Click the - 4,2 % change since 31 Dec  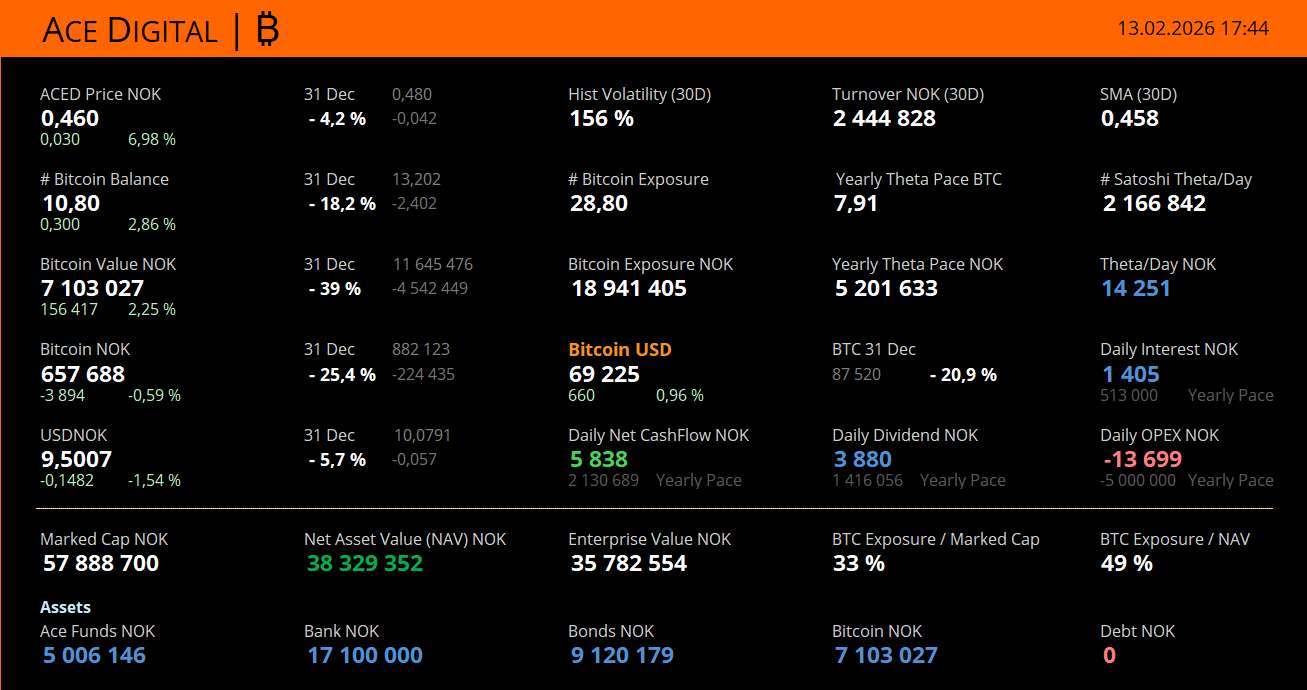pos(337,118)
